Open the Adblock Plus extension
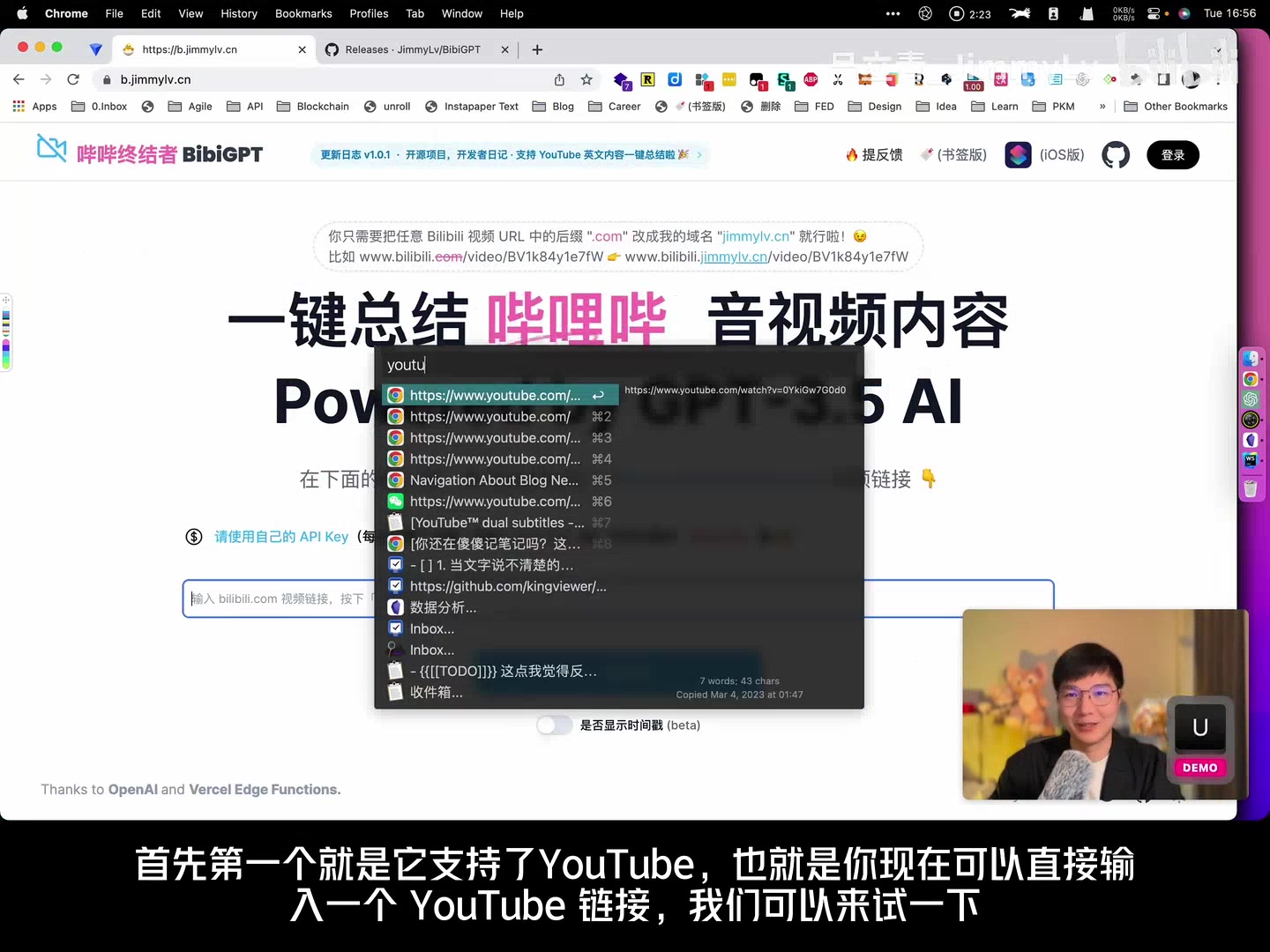 [810, 79]
